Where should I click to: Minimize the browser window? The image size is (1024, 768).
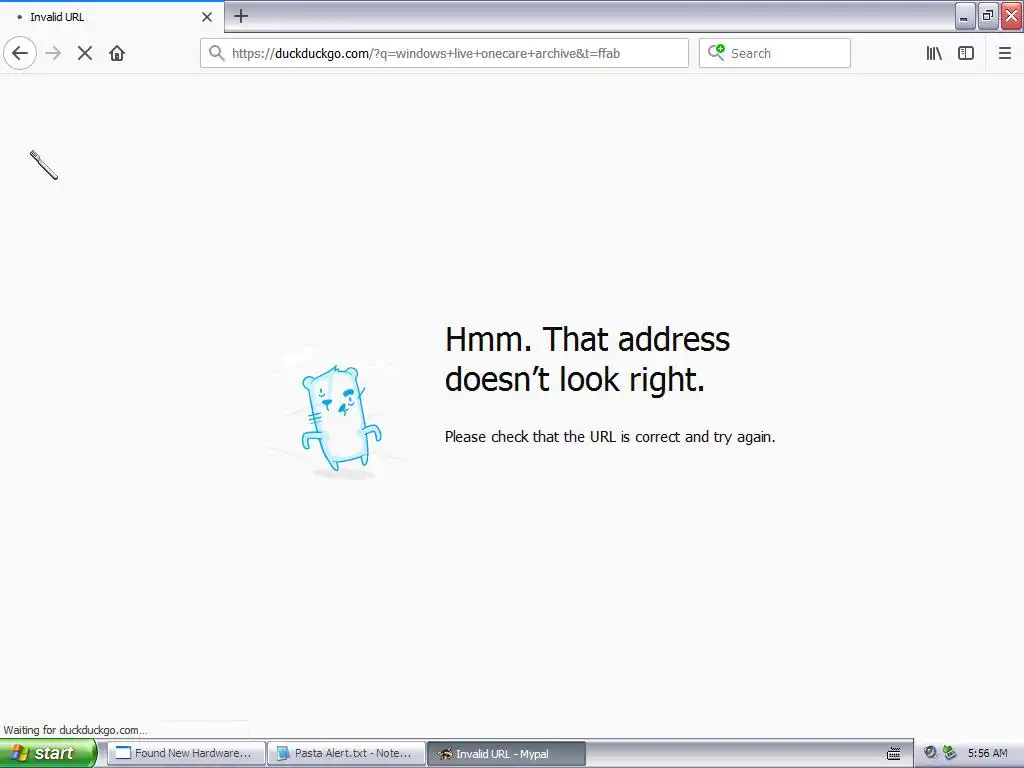(x=965, y=16)
